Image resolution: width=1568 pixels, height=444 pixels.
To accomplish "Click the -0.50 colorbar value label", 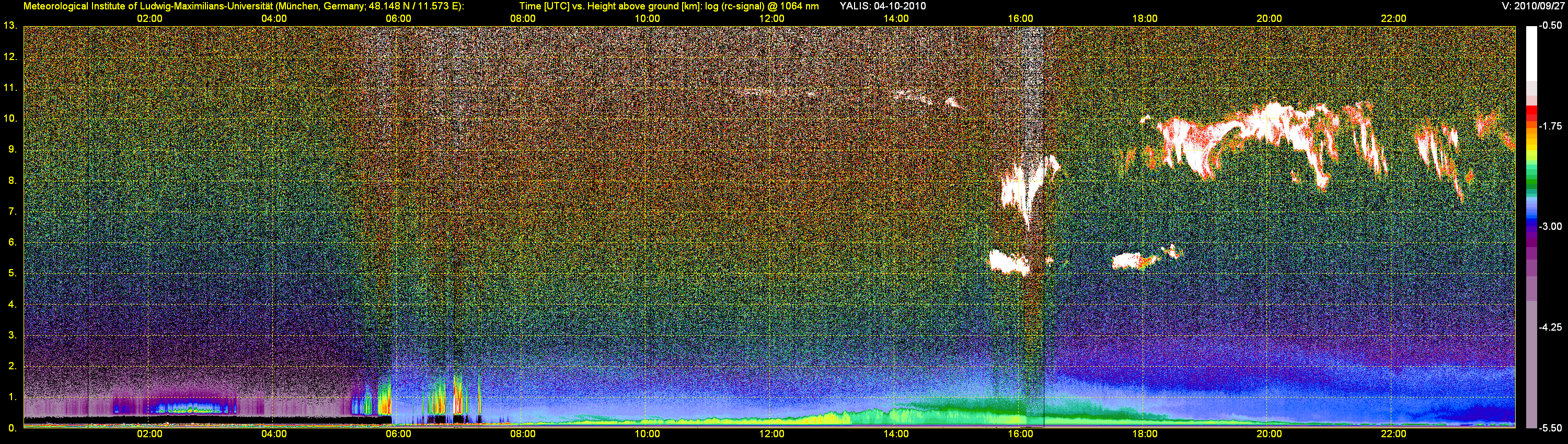I will click(x=1550, y=26).
